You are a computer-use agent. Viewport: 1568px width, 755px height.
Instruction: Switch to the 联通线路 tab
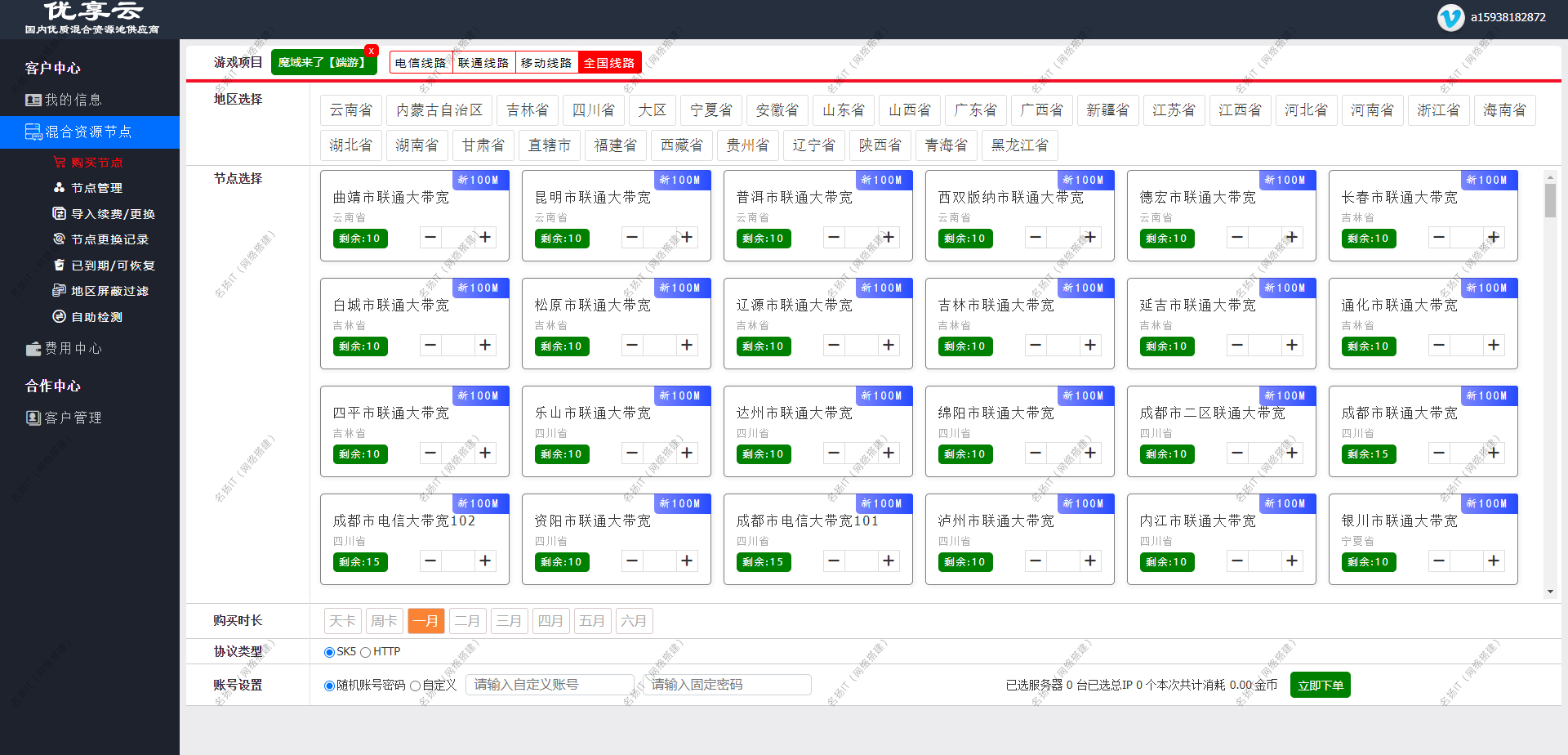pos(483,61)
